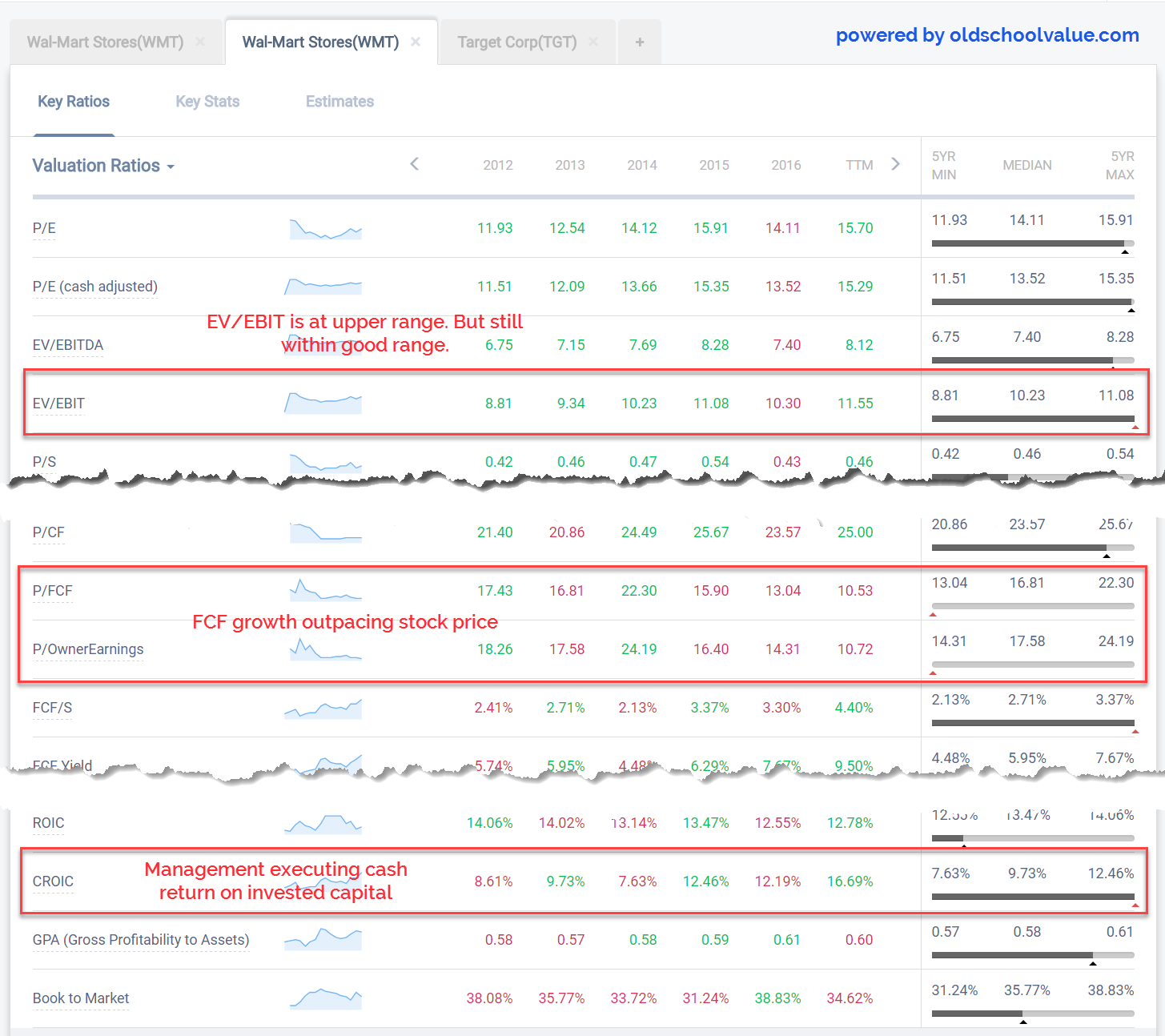This screenshot has width=1165, height=1036.
Task: Select P/OwnerEarnings 2014 value 24.19
Action: 639,649
